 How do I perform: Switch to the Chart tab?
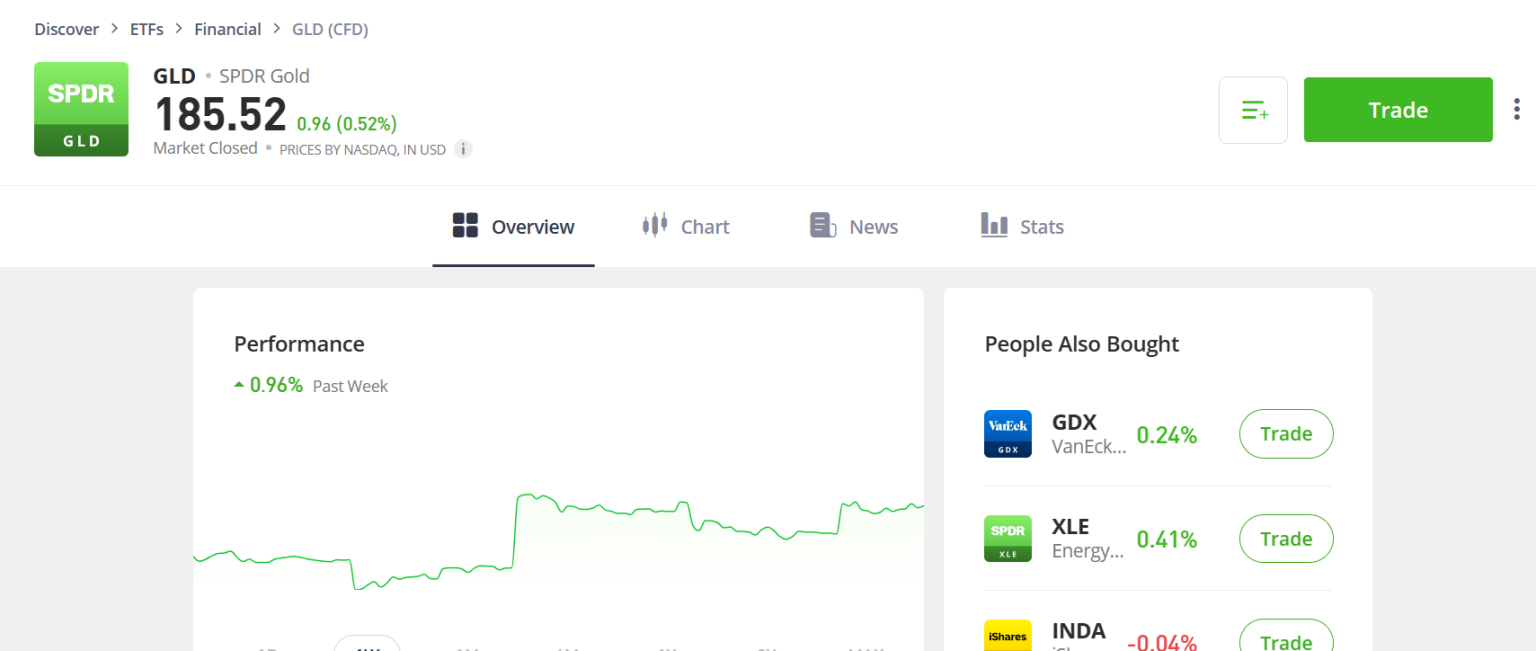tap(705, 226)
